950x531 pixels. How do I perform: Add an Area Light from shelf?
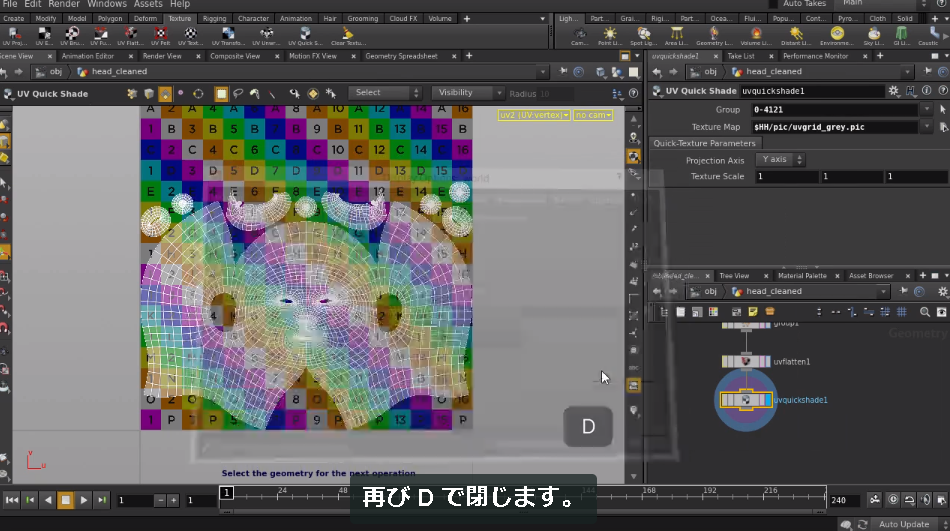[676, 36]
